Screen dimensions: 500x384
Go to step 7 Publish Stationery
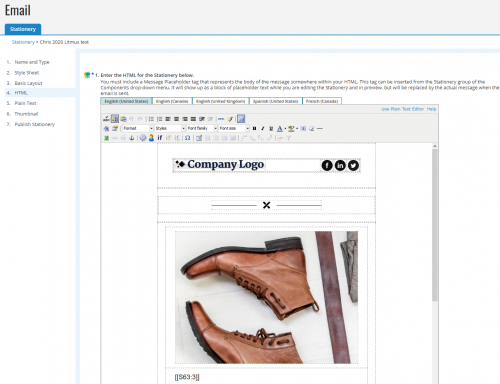click(35, 124)
